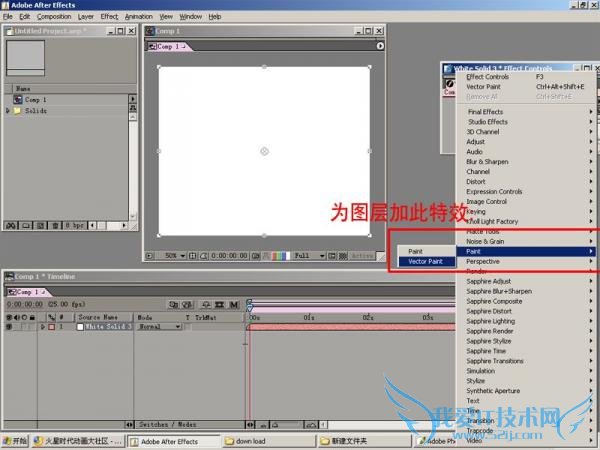
Task: Click the viewer timecode 0:00:00:00
Action: point(229,256)
